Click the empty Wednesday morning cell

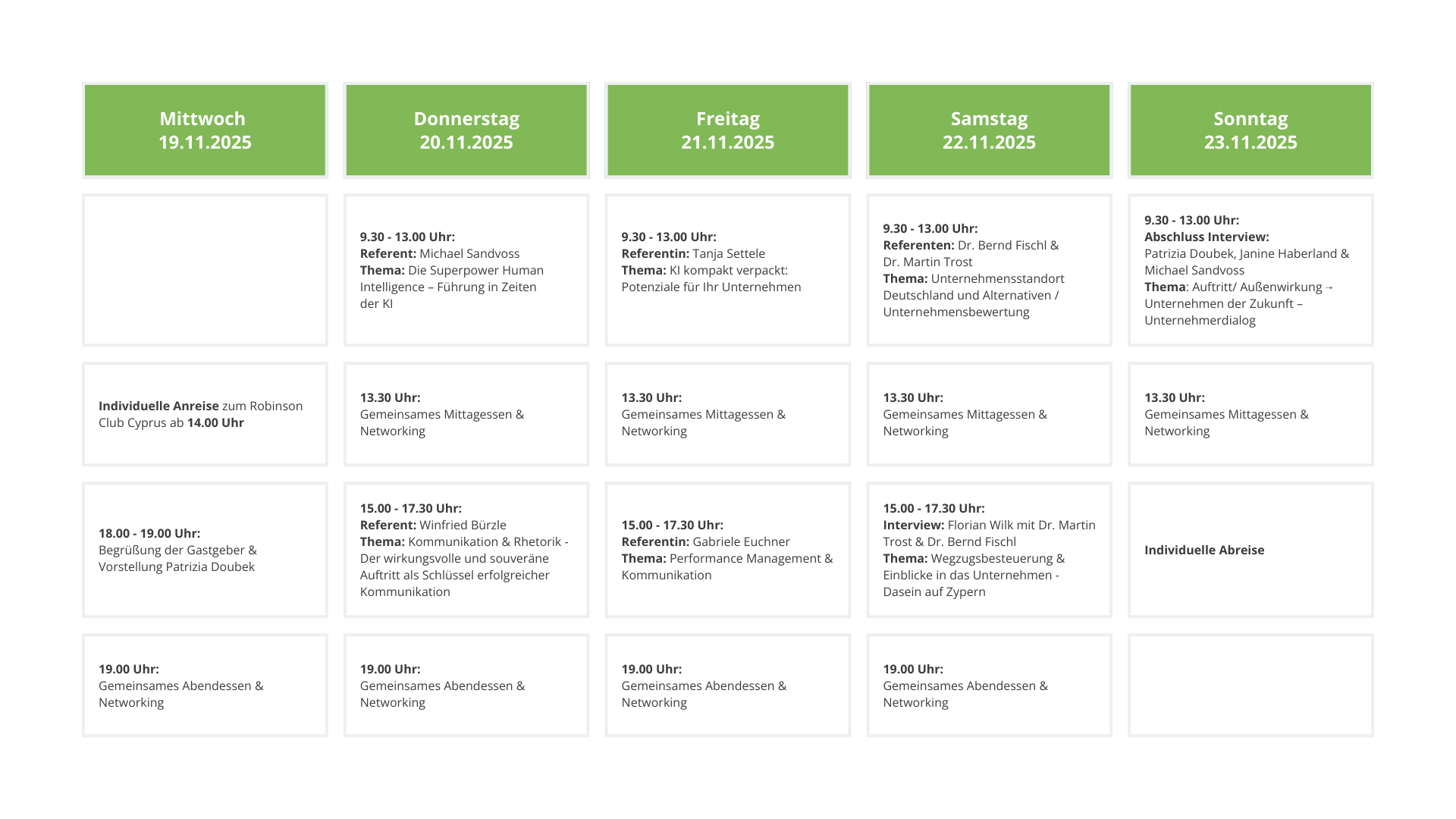pyautogui.click(x=205, y=270)
